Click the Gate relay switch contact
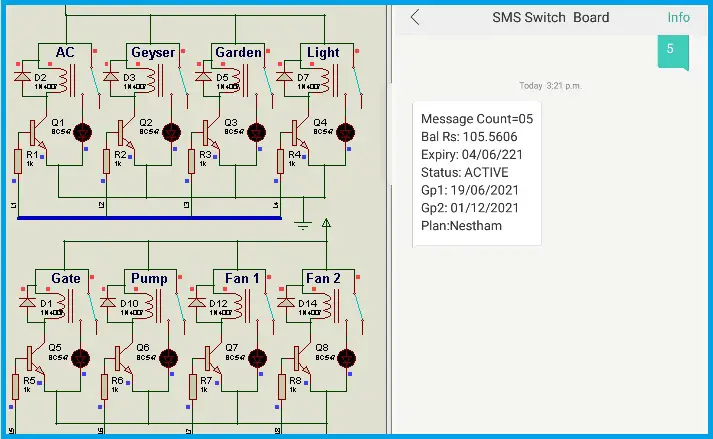Screen dimensions: 713x439 93,307
